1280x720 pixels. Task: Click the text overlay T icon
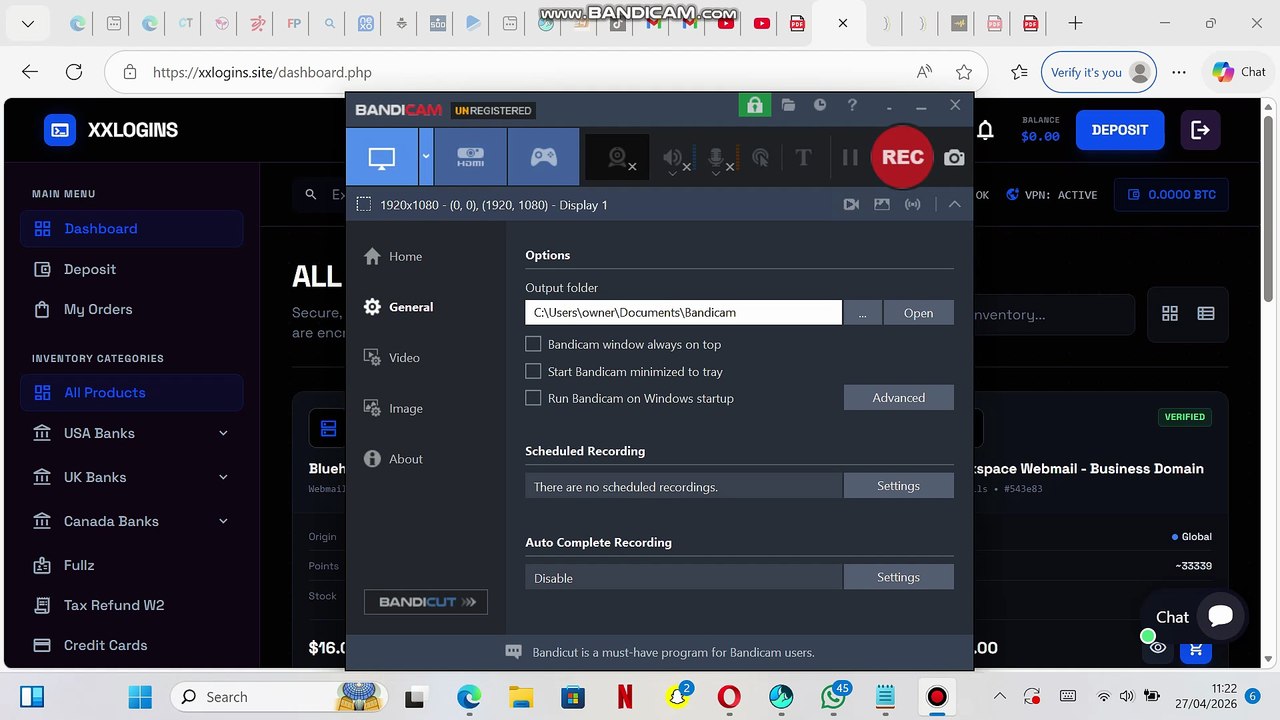(803, 157)
